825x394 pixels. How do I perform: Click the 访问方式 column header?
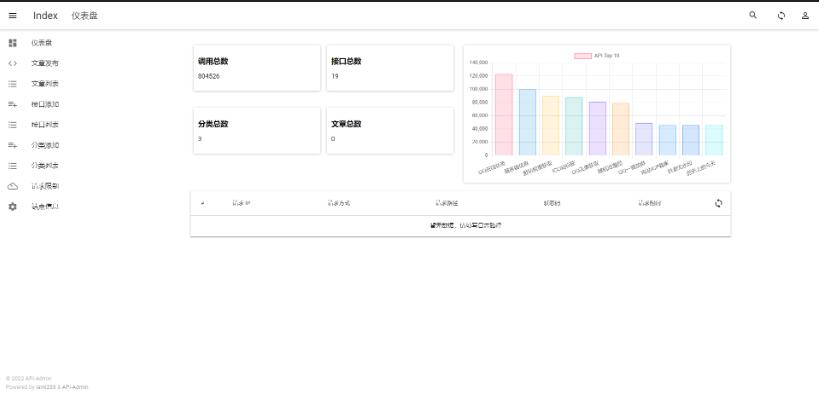(339, 203)
